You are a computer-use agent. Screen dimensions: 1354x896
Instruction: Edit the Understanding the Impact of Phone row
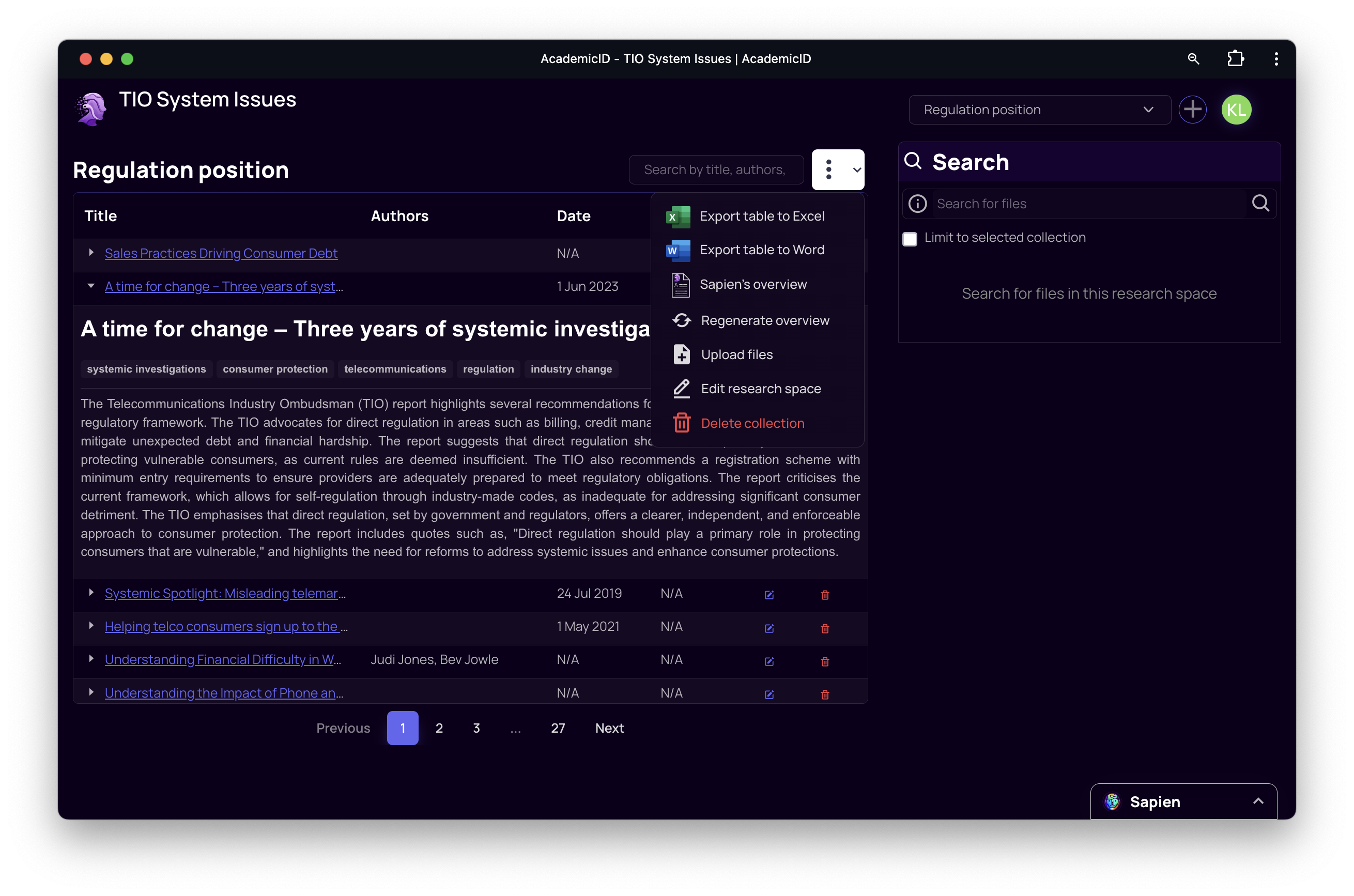pyautogui.click(x=769, y=694)
